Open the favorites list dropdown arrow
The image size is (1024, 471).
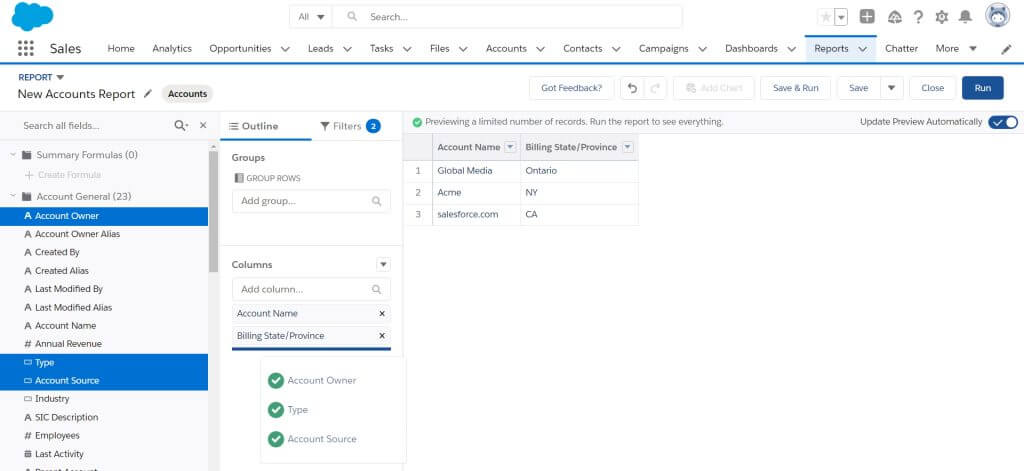pos(841,17)
